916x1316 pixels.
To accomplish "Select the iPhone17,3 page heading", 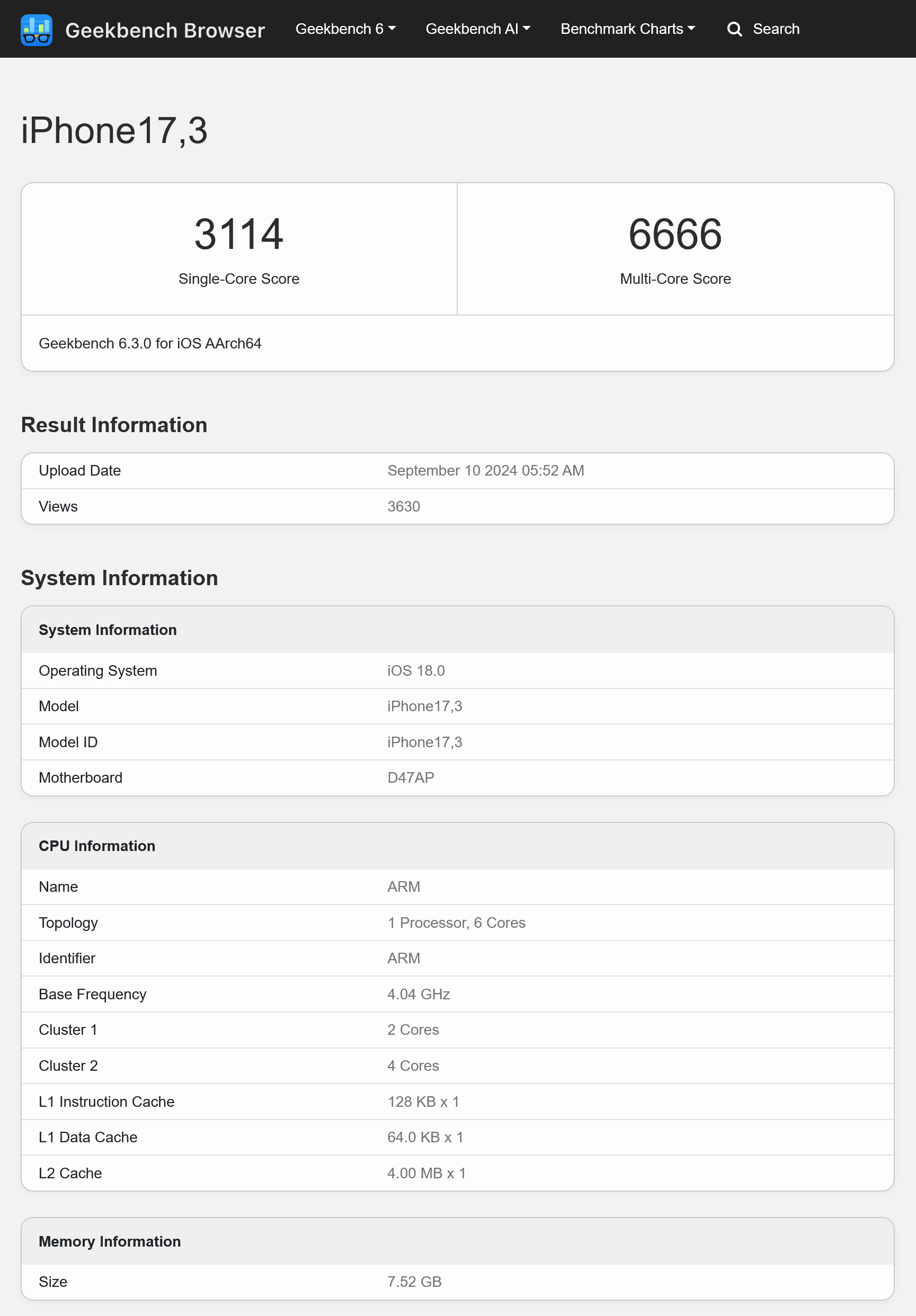I will pos(114,131).
